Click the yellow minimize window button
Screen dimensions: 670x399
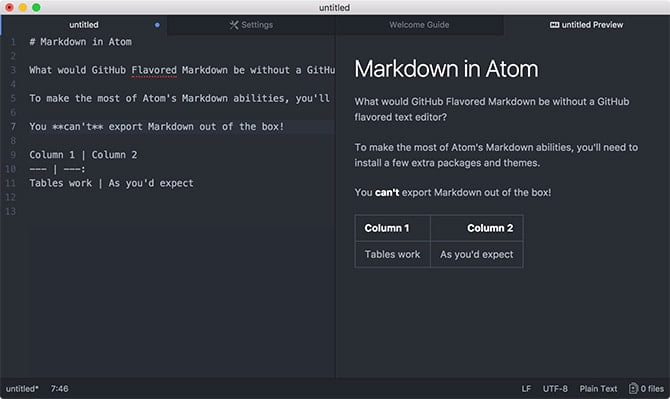click(23, 7)
